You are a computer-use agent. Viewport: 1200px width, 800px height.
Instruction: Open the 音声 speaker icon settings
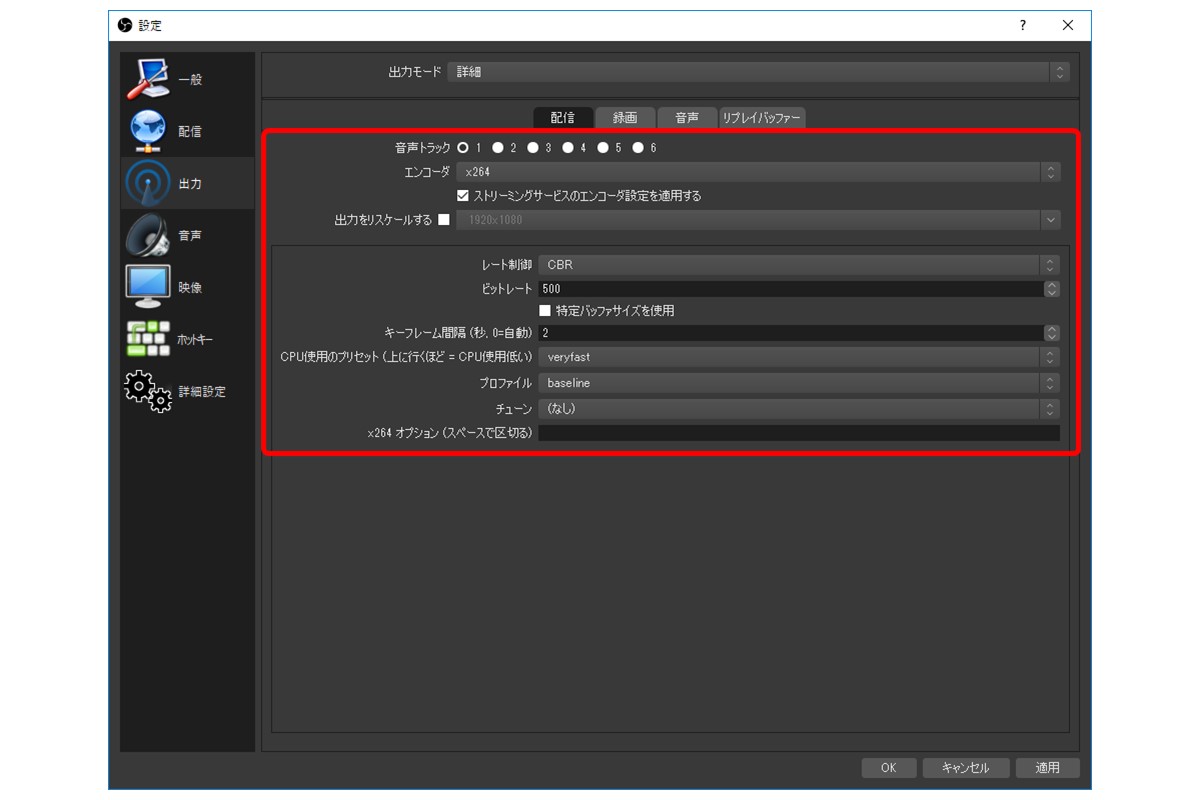point(149,235)
